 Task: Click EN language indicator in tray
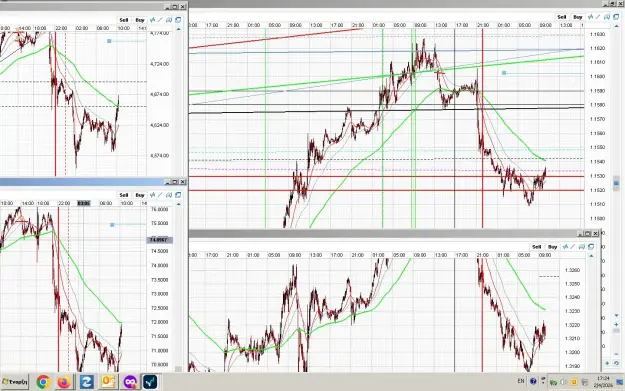[x=521, y=381]
